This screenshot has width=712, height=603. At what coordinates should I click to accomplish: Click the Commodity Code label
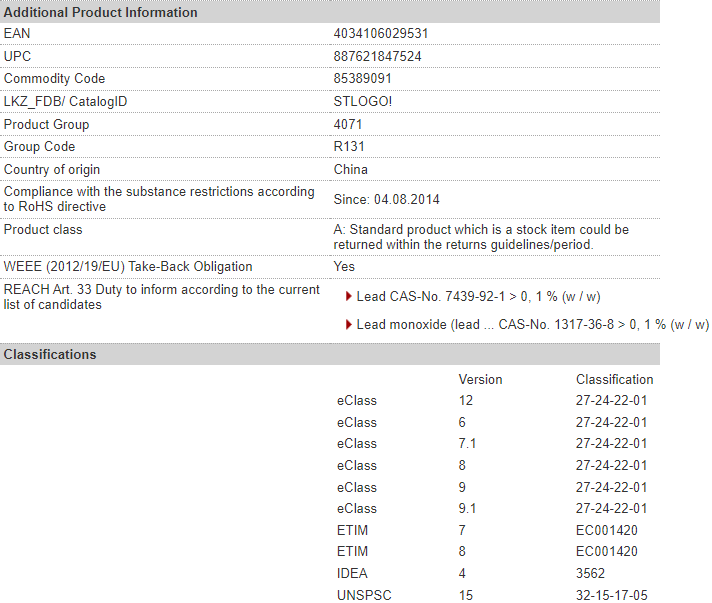[54, 79]
